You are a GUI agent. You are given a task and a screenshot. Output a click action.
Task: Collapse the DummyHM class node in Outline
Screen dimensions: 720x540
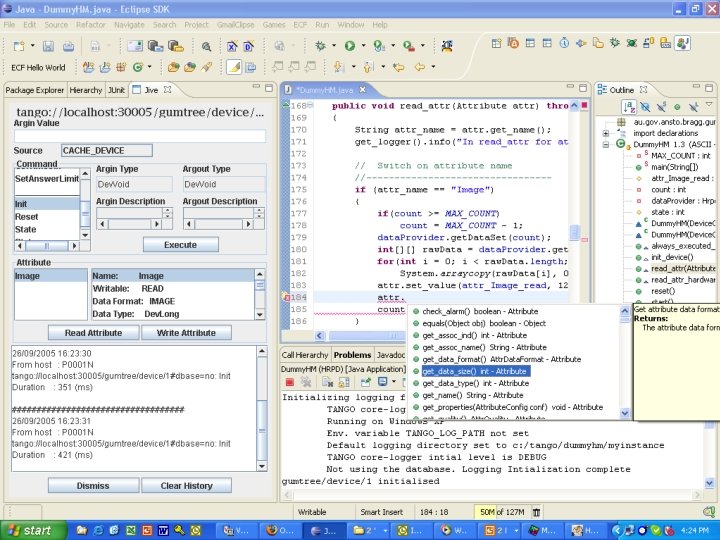click(x=606, y=144)
